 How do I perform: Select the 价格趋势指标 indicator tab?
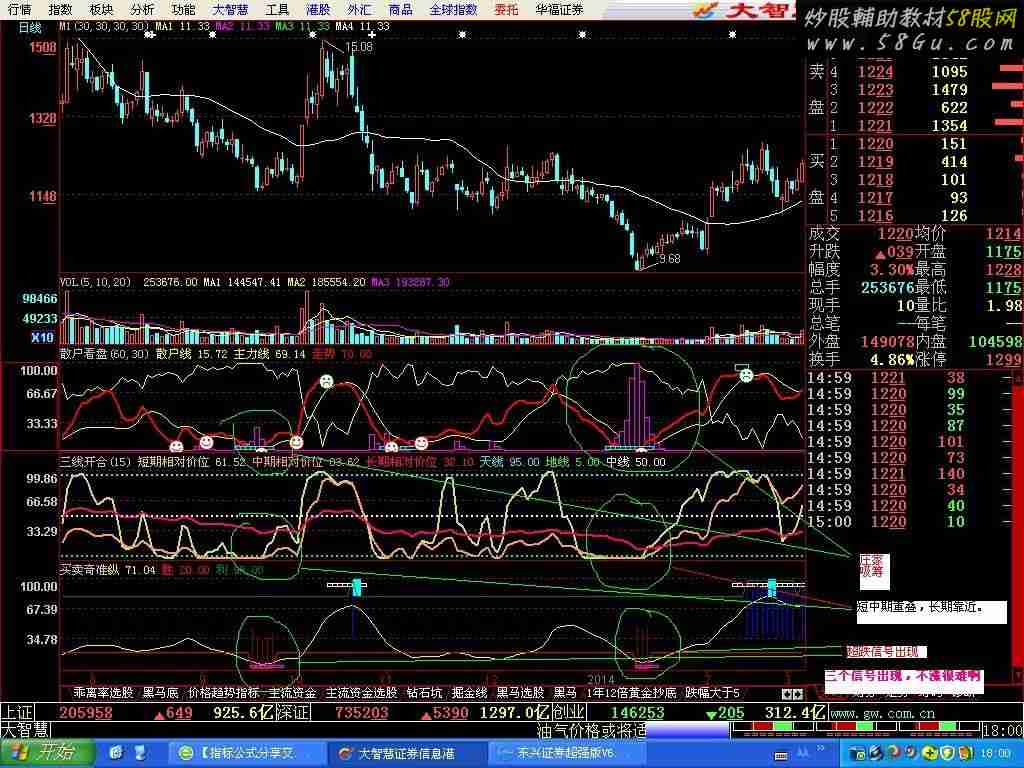point(223,693)
